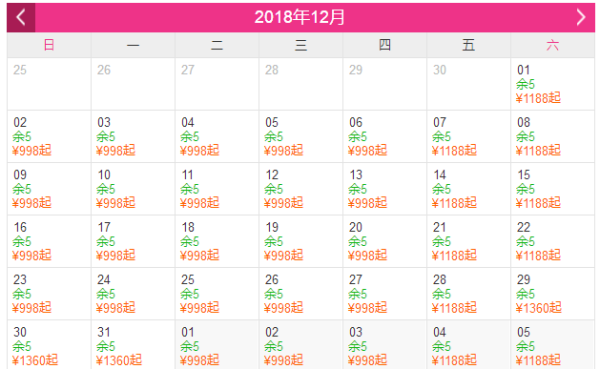Pick next-month 03 priced ¥998

(385, 345)
